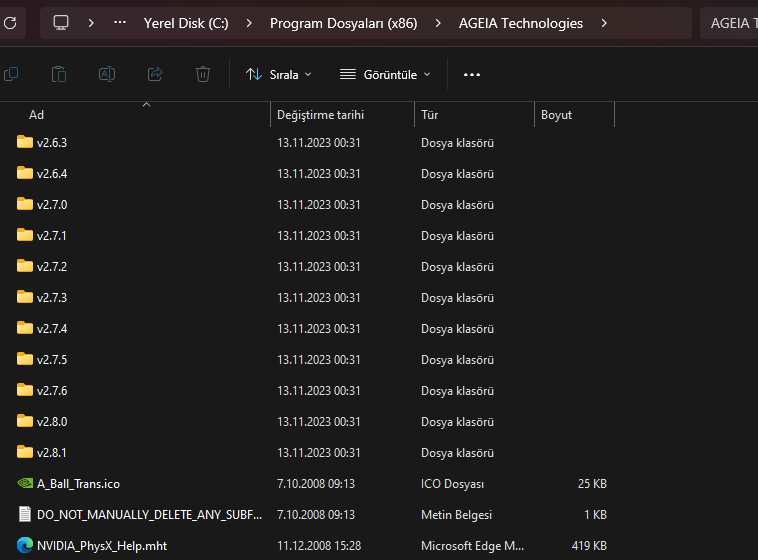
Task: Open the hidden path ellipsis in address bar
Action: [x=120, y=22]
